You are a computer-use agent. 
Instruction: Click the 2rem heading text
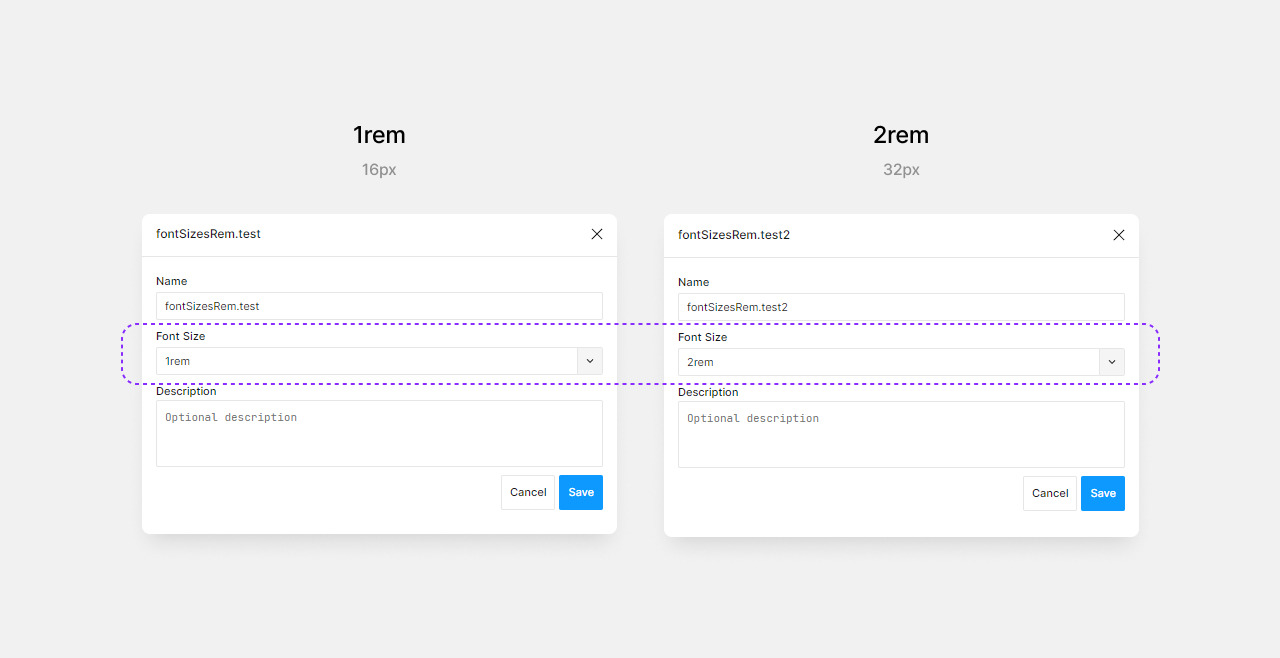[x=901, y=135]
